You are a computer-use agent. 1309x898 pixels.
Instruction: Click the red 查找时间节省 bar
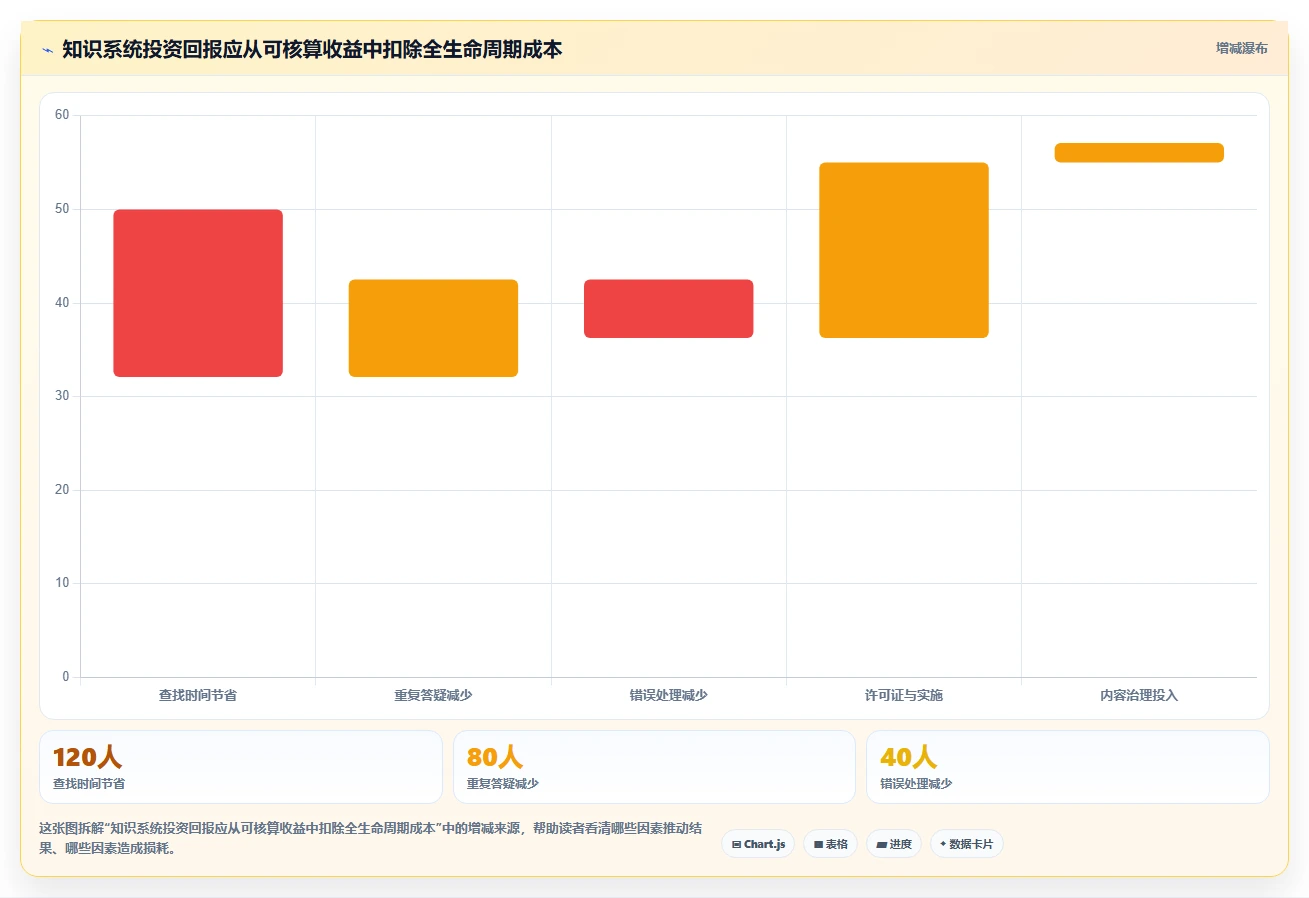pos(198,293)
